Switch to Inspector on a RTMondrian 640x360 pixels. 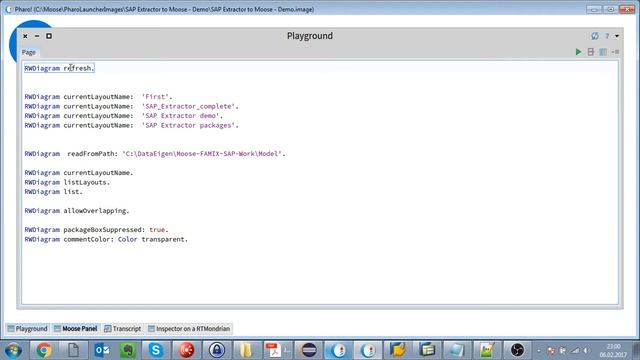(189, 329)
